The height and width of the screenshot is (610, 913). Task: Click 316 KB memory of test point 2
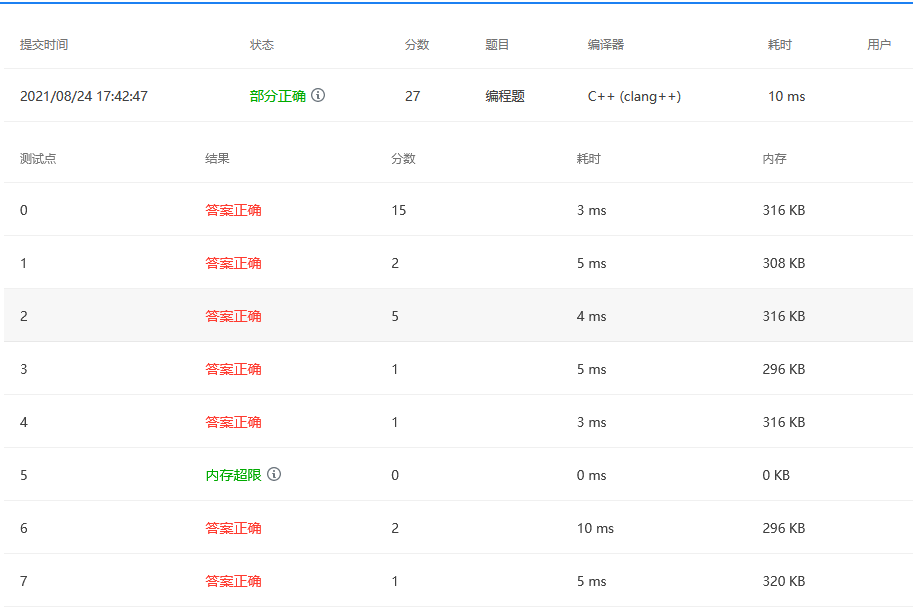[784, 316]
